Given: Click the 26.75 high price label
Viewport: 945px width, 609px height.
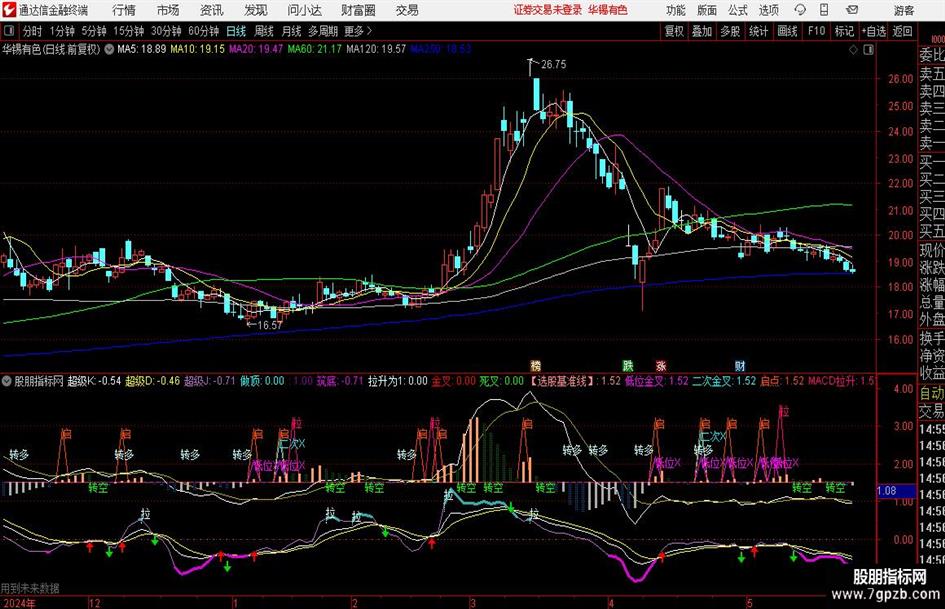Looking at the screenshot, I should (553, 65).
